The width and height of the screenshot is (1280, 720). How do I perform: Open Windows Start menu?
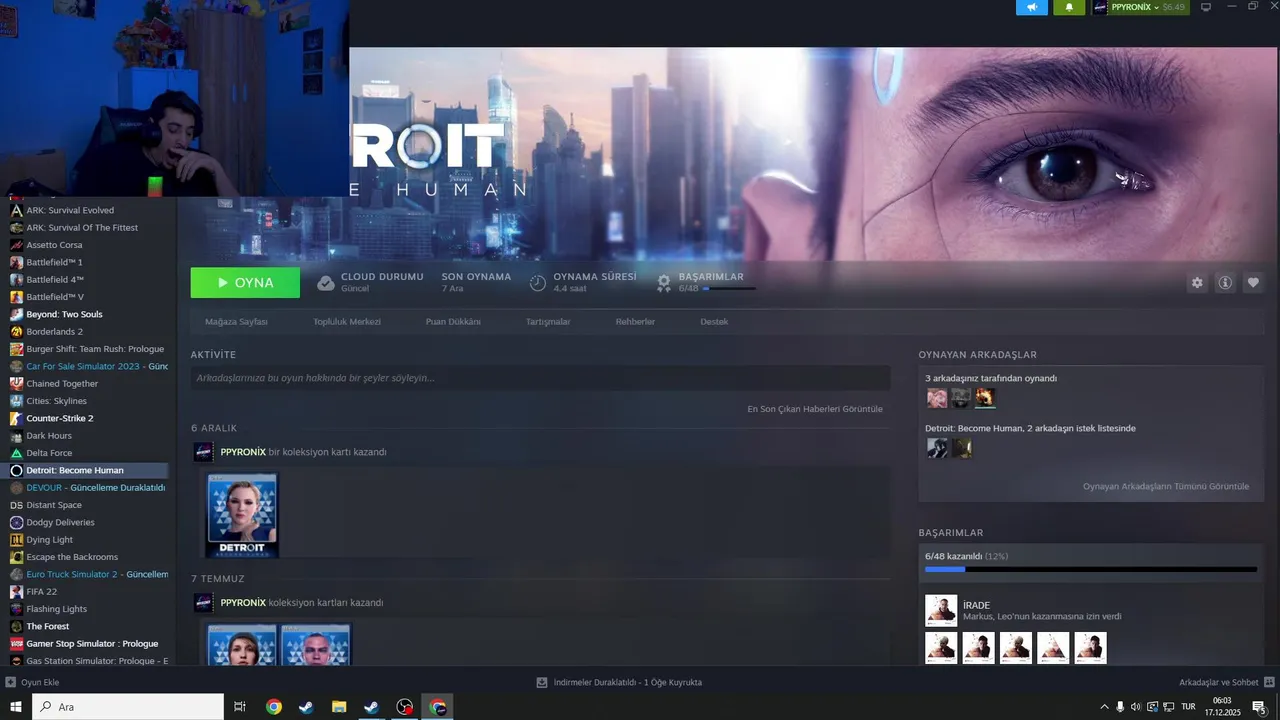click(16, 707)
